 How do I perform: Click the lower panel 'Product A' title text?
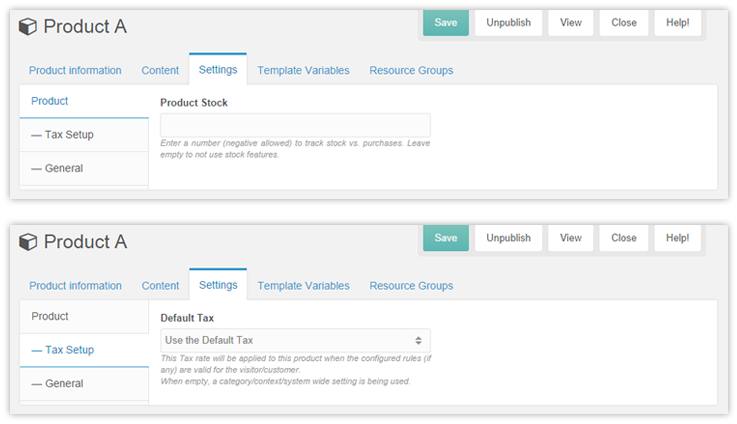(85, 242)
